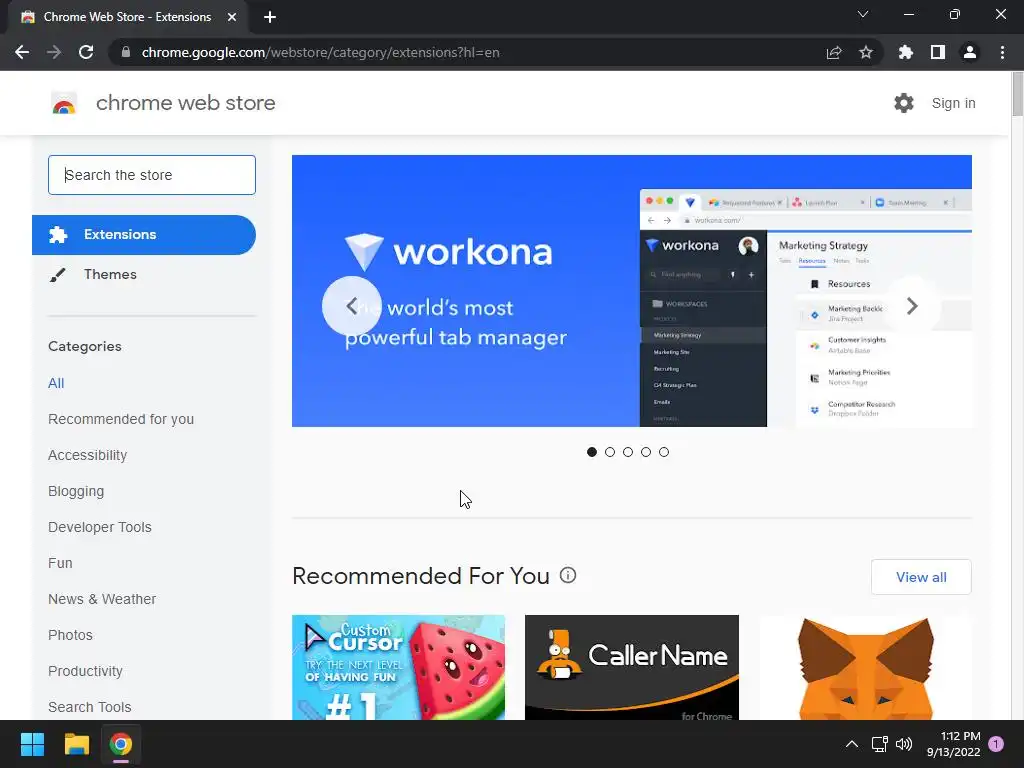This screenshot has width=1024, height=768.
Task: Click the address bar URL
Action: [x=320, y=52]
